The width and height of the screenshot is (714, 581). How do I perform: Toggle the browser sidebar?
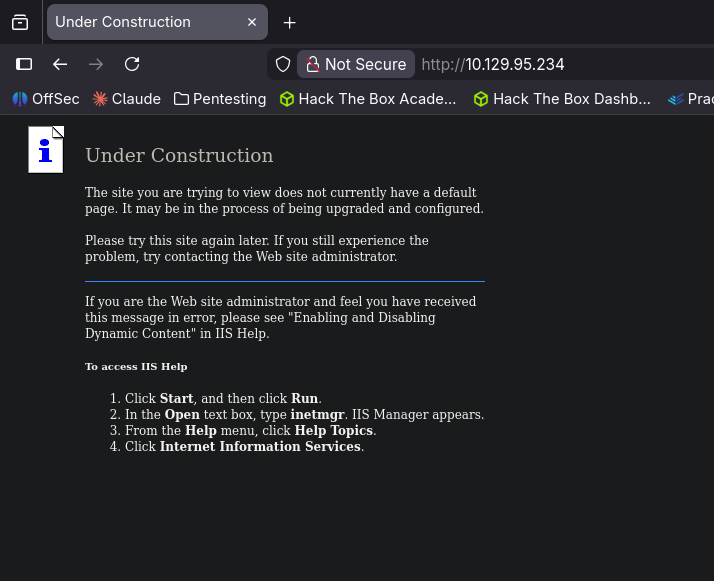pos(24,64)
